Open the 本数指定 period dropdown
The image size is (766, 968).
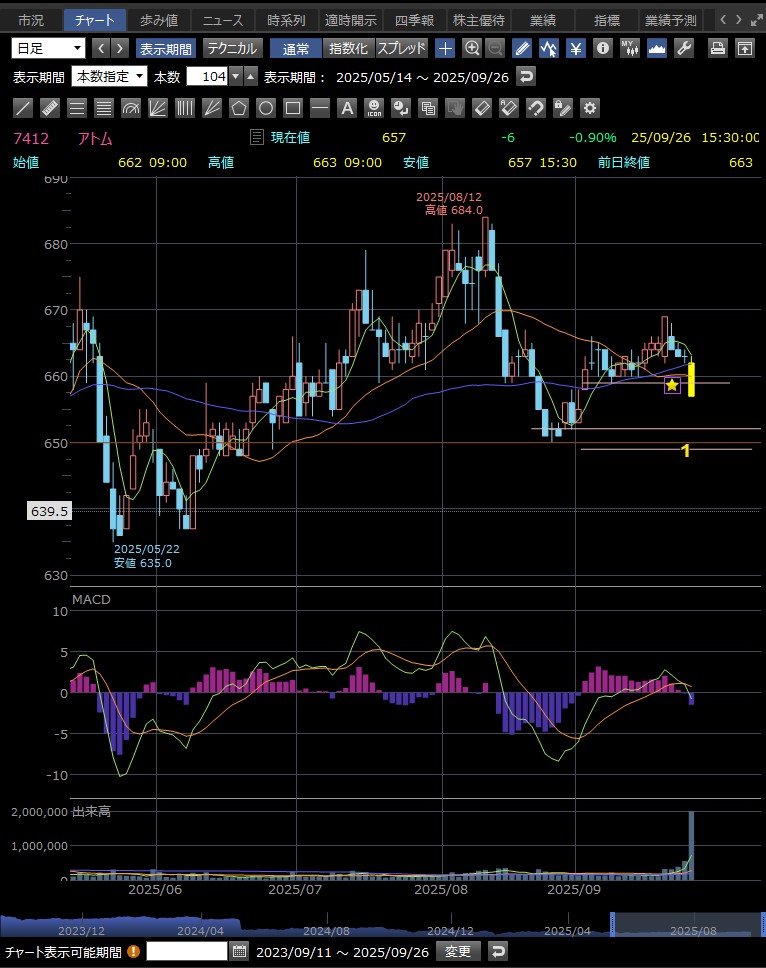pyautogui.click(x=110, y=77)
